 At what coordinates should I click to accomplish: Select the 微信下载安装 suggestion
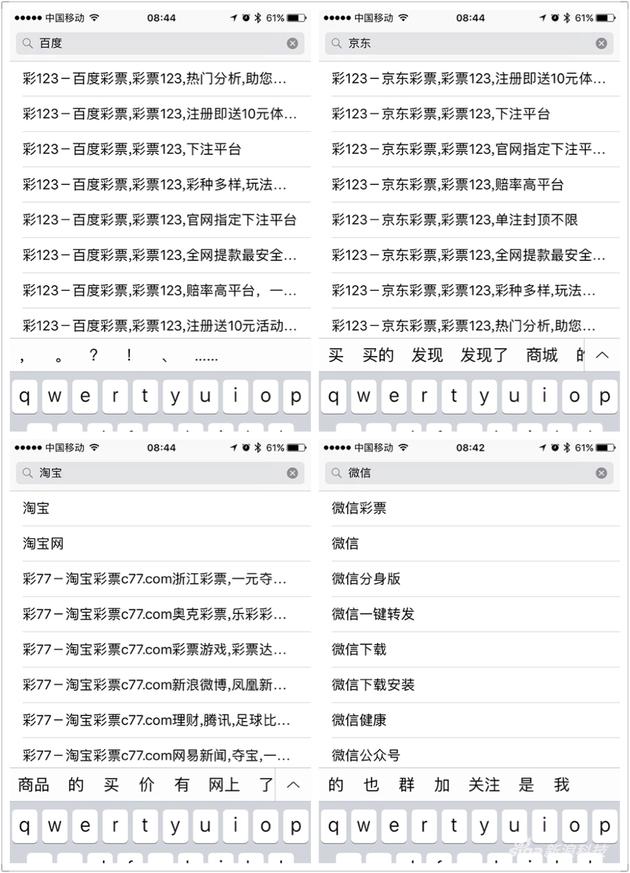pyautogui.click(x=469, y=685)
